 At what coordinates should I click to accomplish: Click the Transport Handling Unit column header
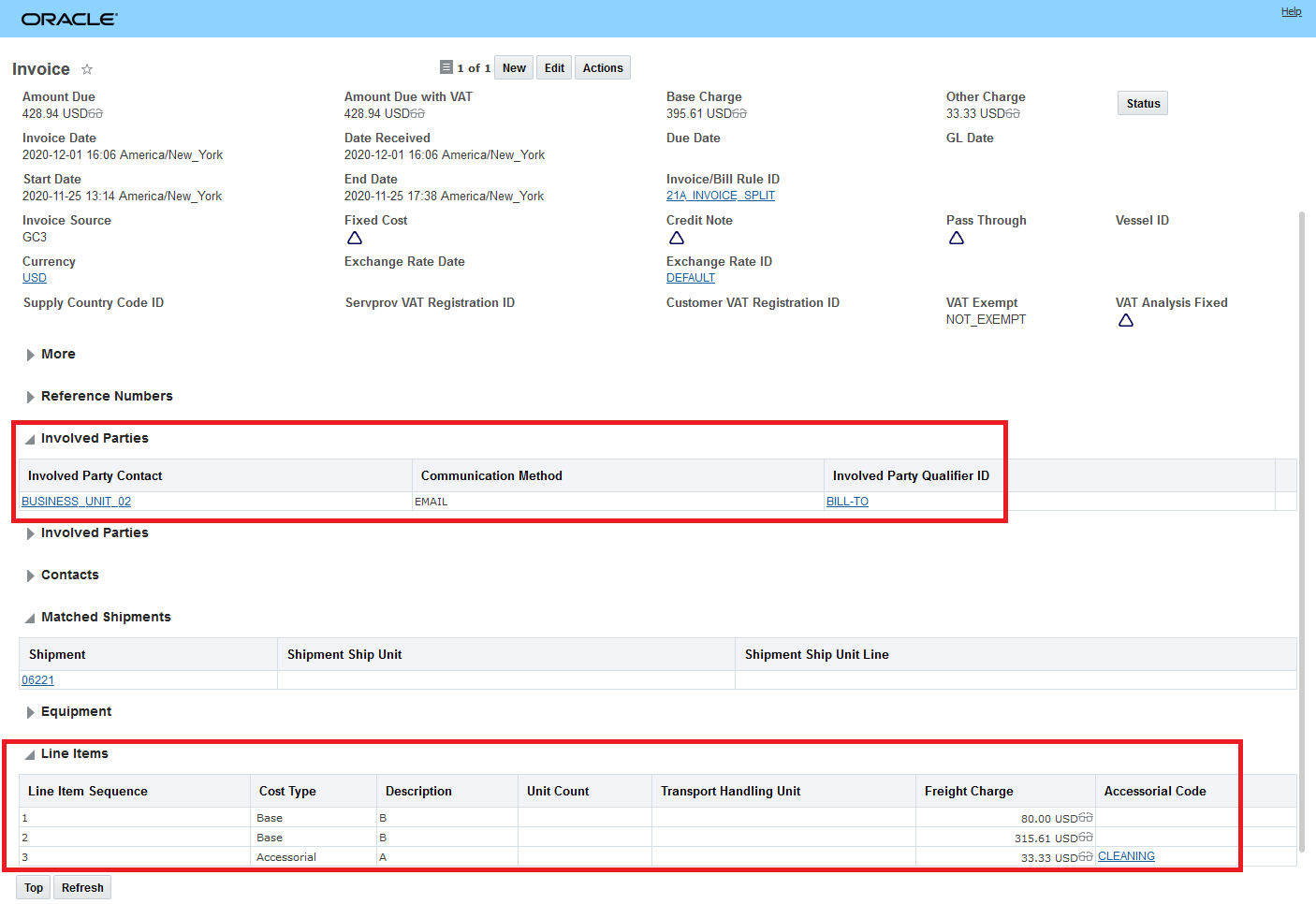click(784, 791)
